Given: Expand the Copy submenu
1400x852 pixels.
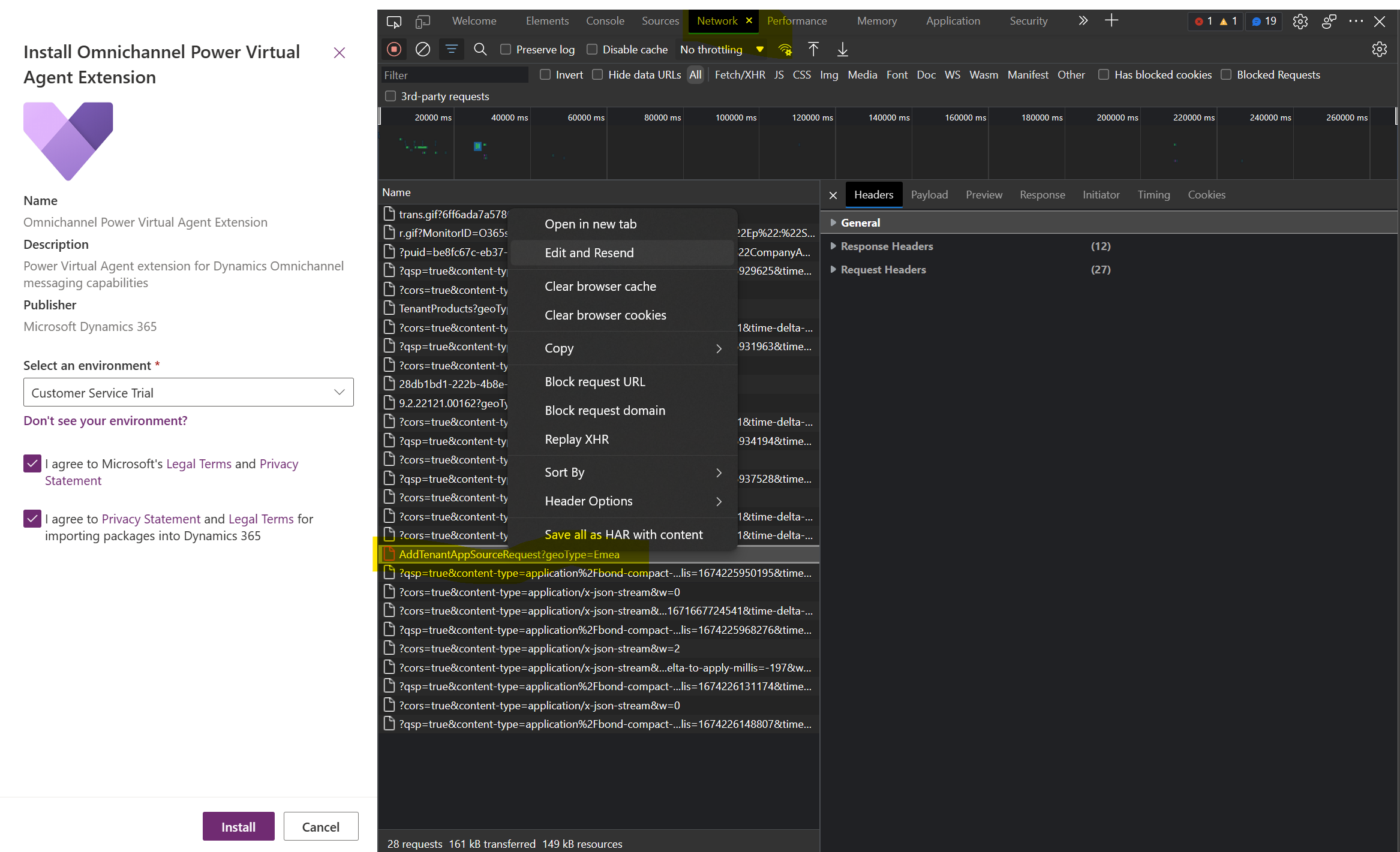Looking at the screenshot, I should 623,348.
